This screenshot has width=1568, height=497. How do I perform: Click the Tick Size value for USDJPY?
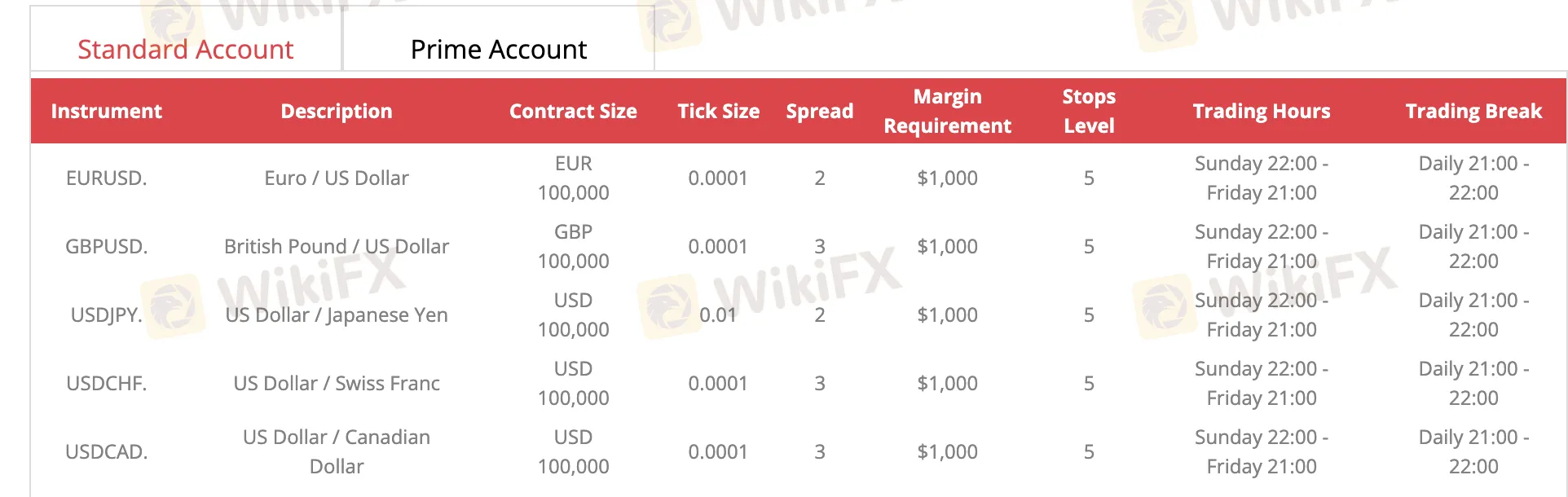(718, 314)
